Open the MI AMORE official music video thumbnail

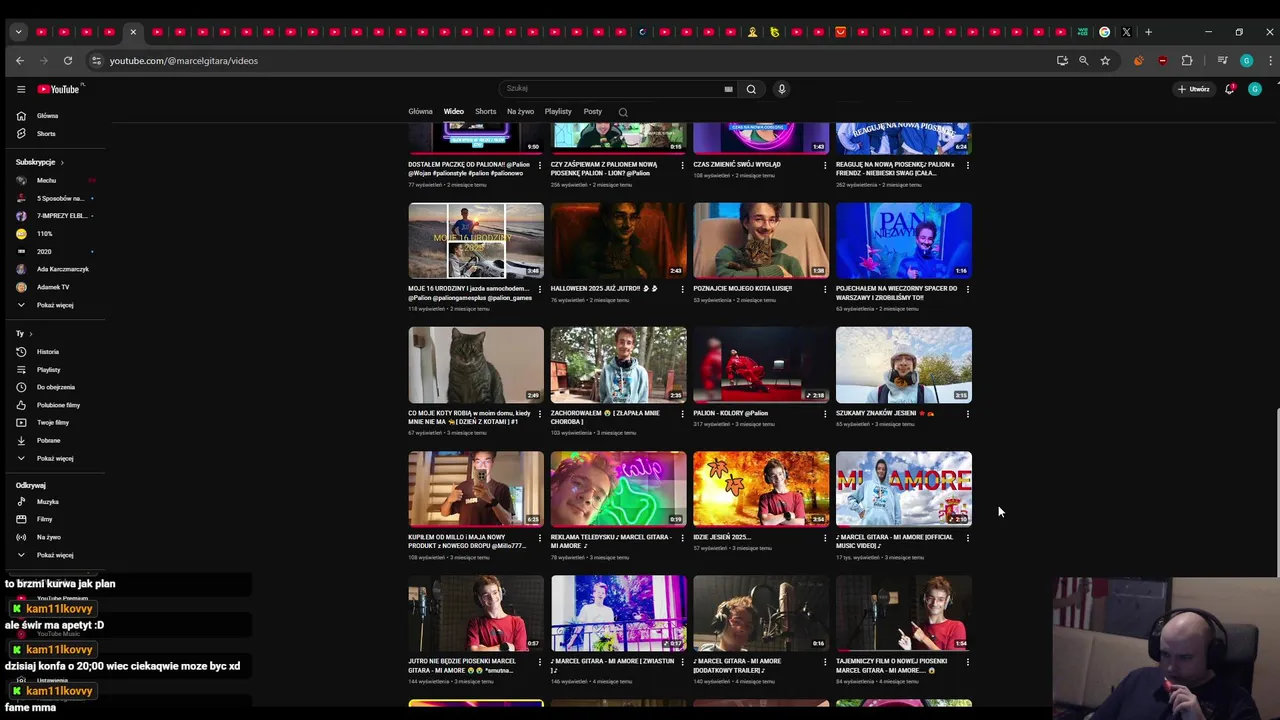click(x=904, y=489)
